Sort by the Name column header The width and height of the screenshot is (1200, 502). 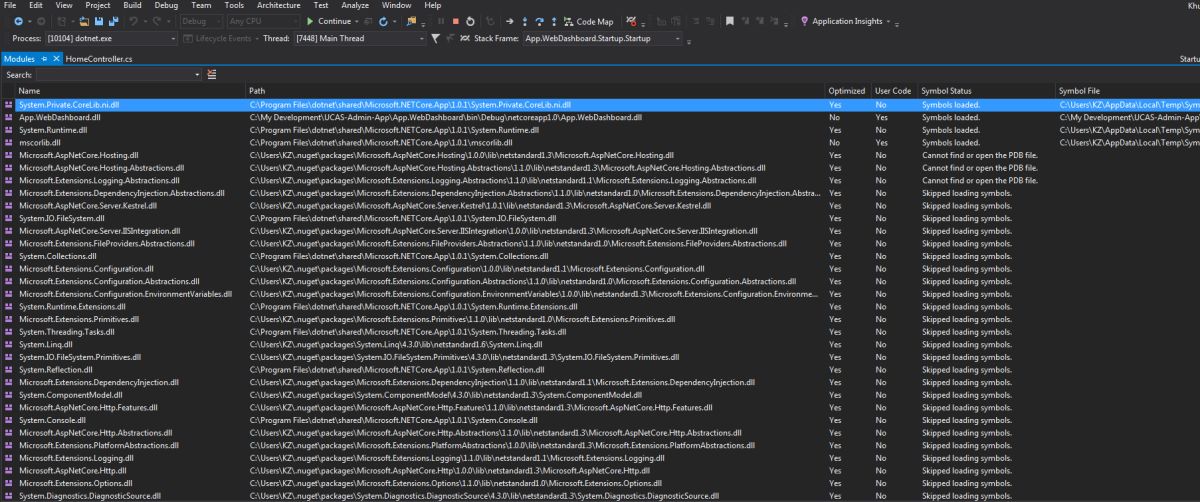131,91
